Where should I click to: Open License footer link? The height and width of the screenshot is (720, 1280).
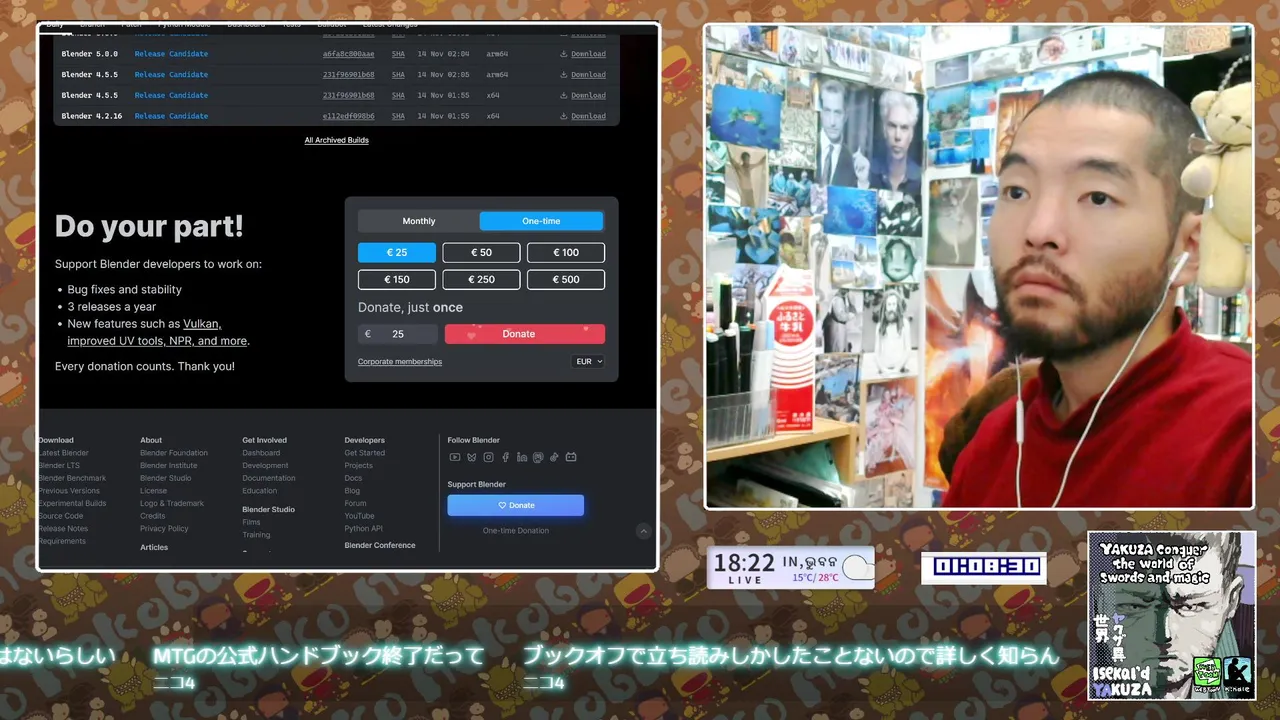153,491
